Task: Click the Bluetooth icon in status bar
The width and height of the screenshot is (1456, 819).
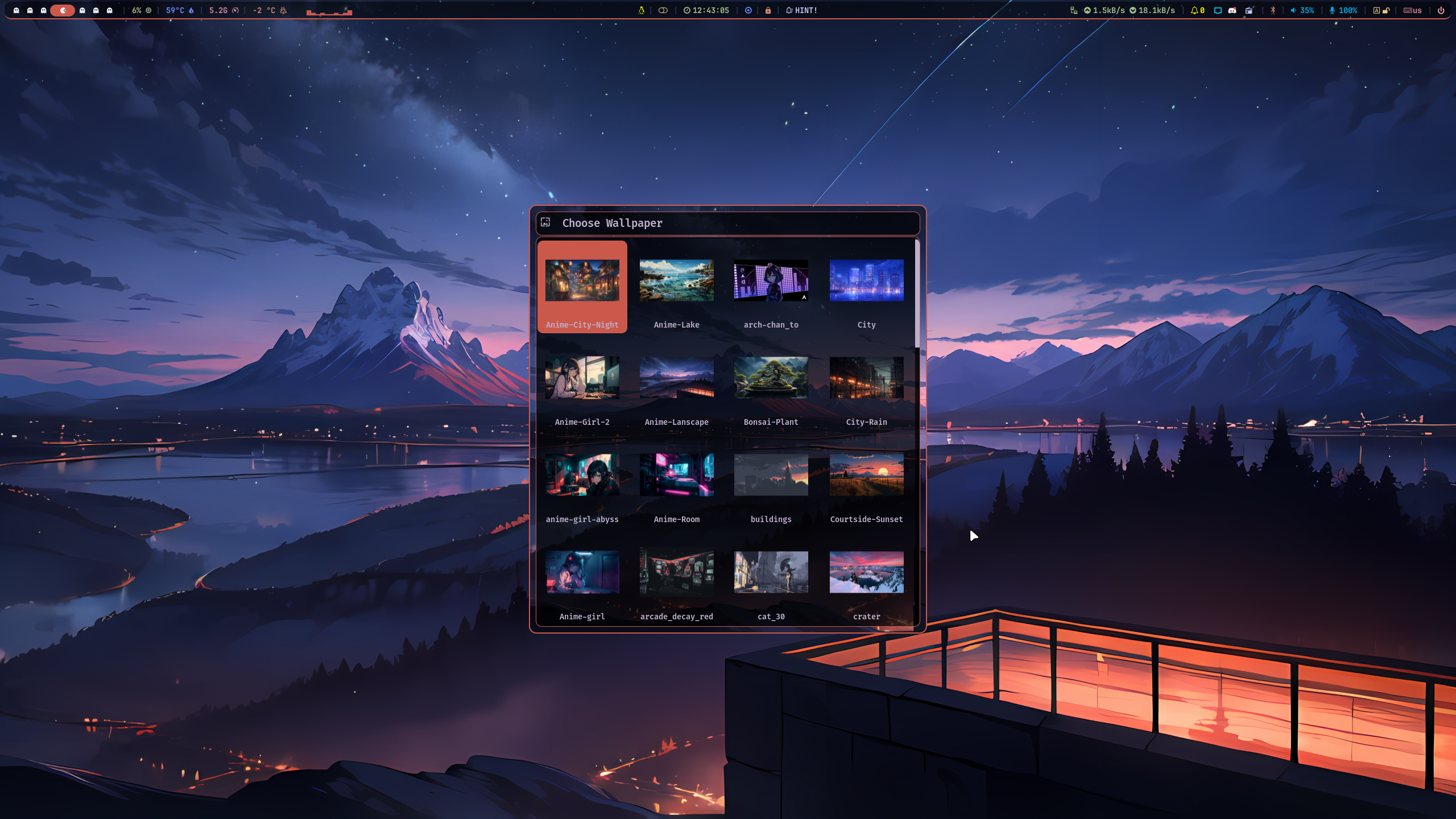Action: pos(1273,10)
